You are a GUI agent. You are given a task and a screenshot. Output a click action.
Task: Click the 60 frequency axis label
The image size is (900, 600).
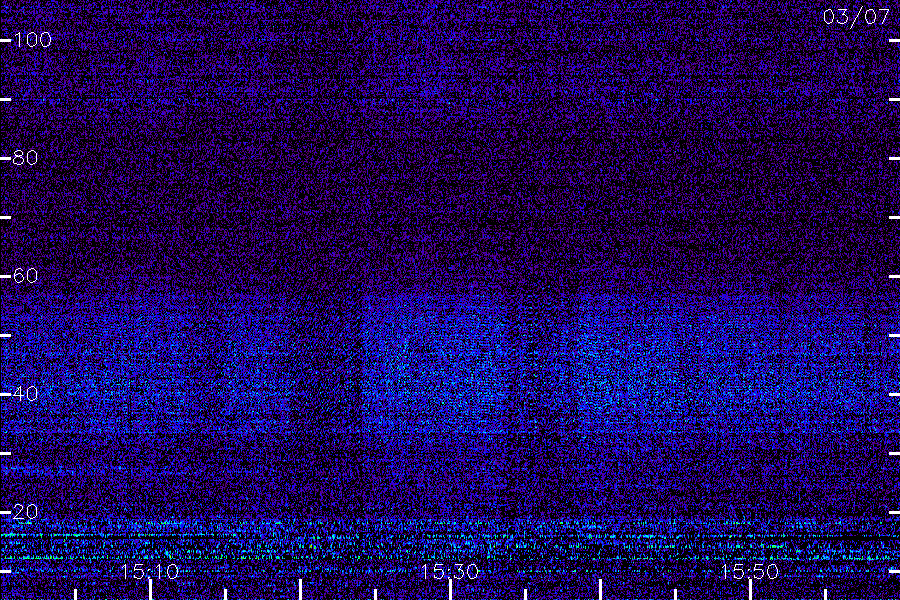pos(25,276)
